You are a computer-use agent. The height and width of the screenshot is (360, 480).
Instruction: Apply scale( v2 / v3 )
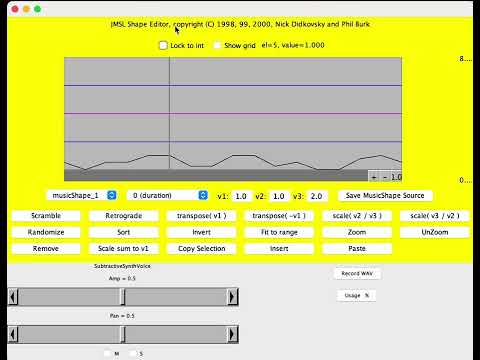point(357,216)
